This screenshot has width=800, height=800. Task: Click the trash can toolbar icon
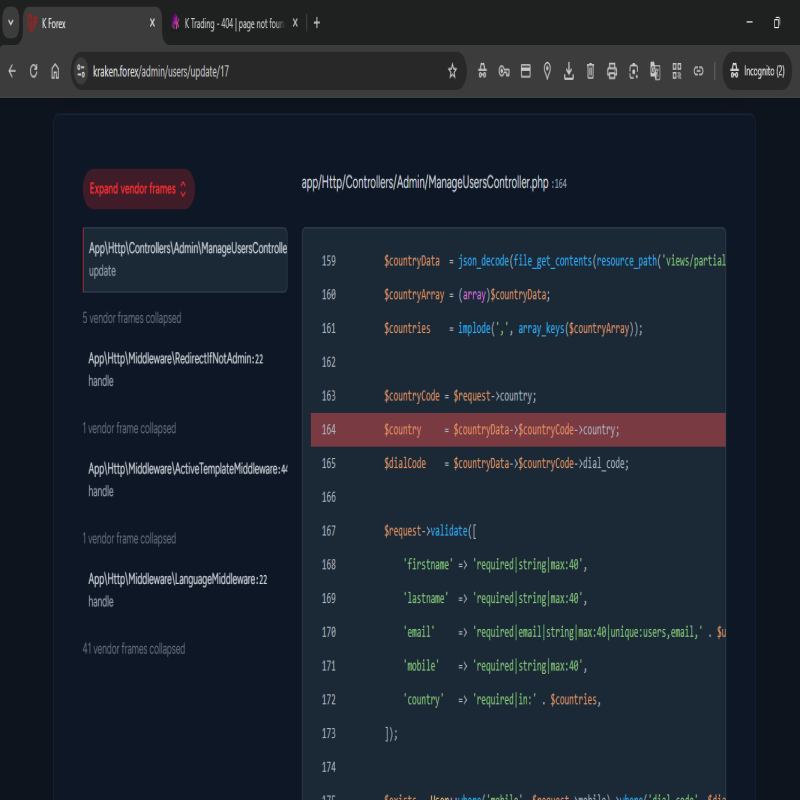590,71
